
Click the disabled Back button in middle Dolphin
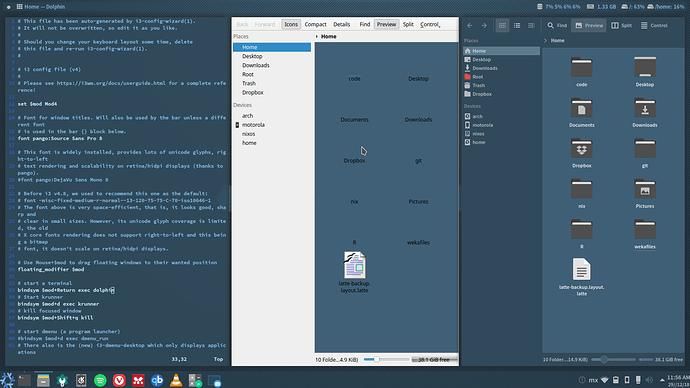(x=242, y=24)
